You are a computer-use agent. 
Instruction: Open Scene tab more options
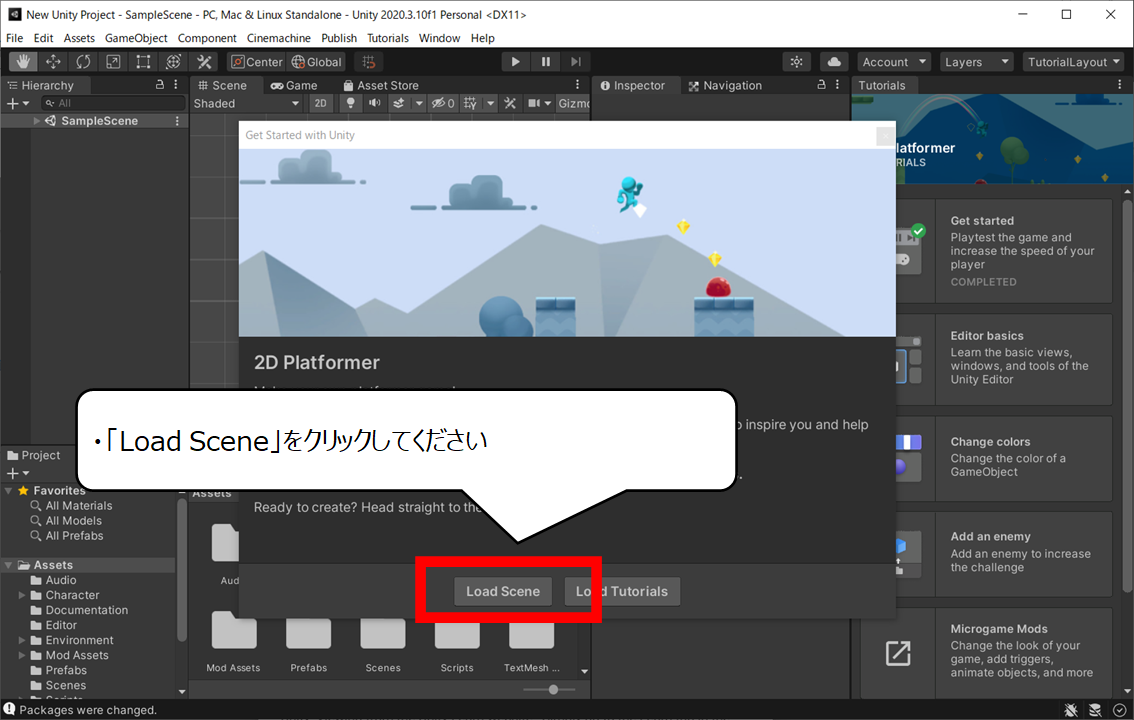pos(577,85)
